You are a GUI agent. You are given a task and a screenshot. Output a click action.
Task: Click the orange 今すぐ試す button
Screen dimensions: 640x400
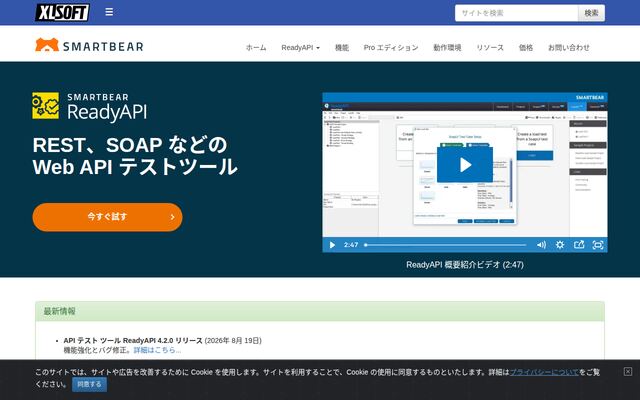coord(107,217)
